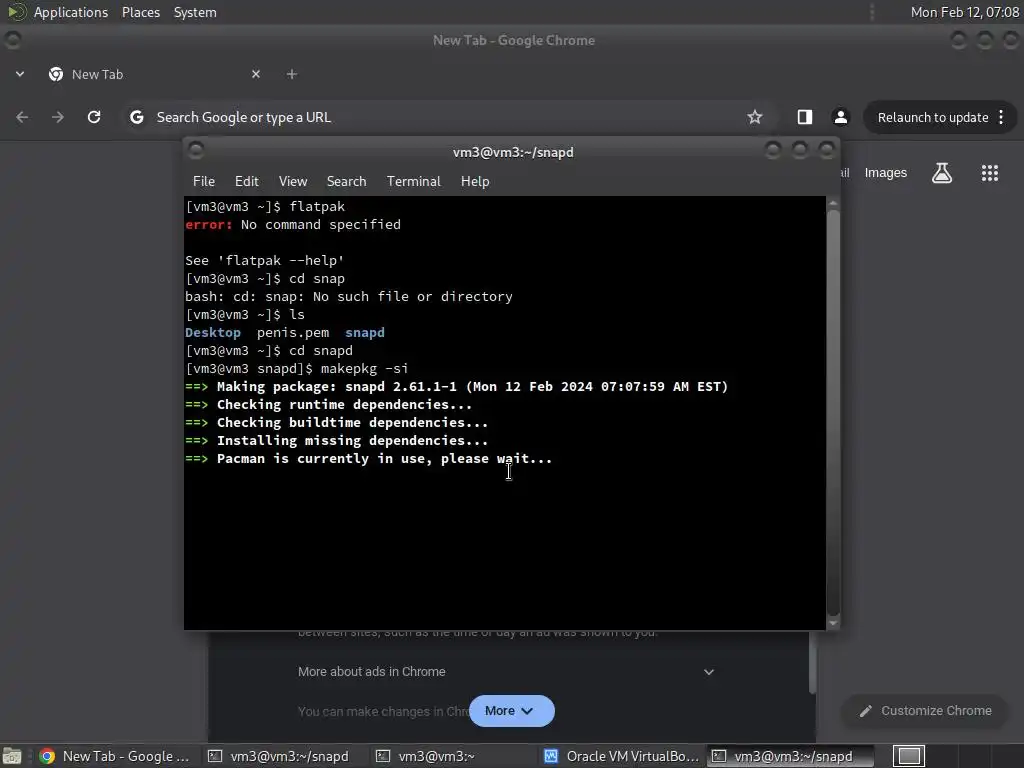Click the clock Mon Feb 12, 07:08
Screen dimensions: 1024x768
tap(965, 12)
